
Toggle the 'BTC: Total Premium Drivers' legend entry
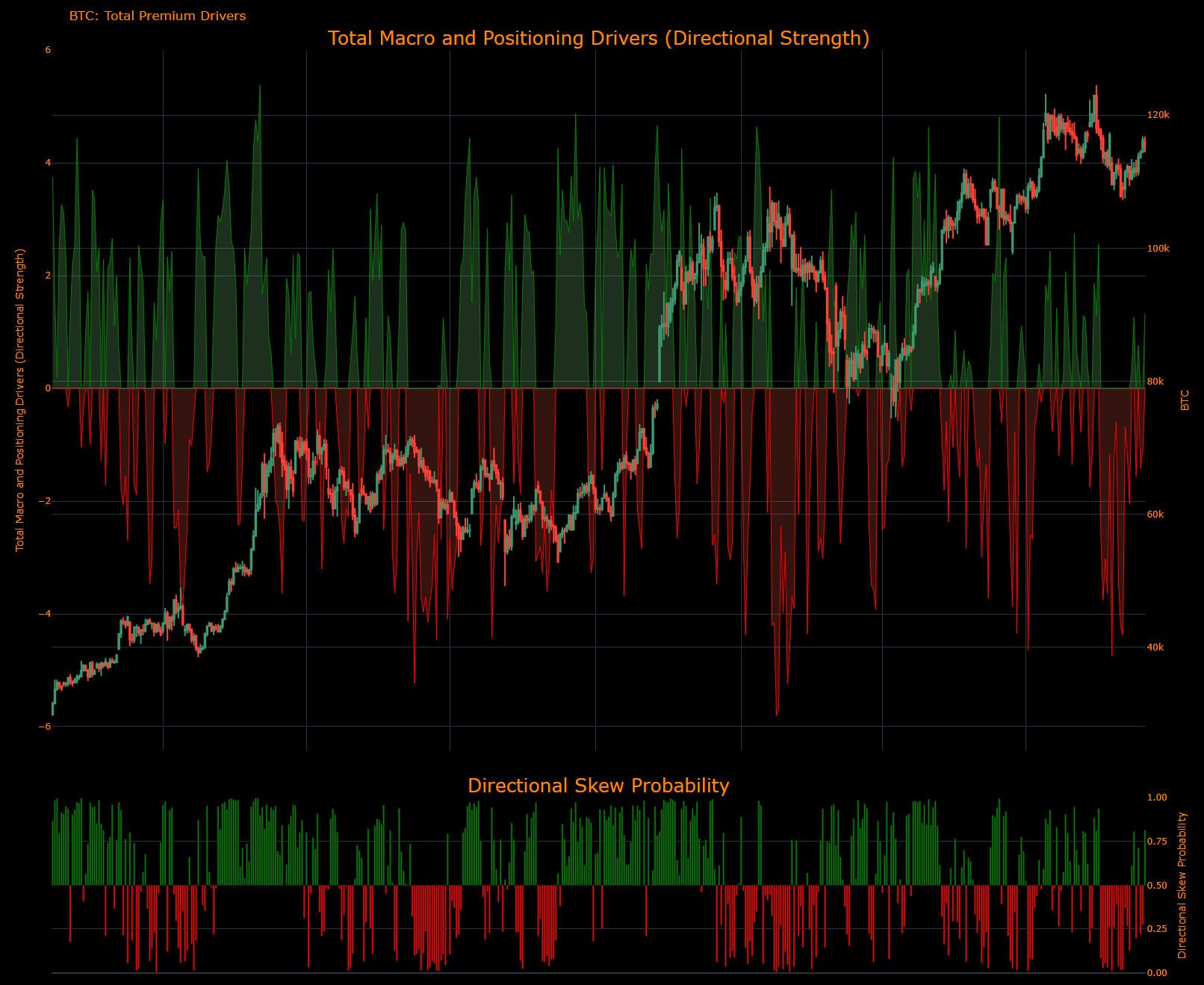pos(158,16)
